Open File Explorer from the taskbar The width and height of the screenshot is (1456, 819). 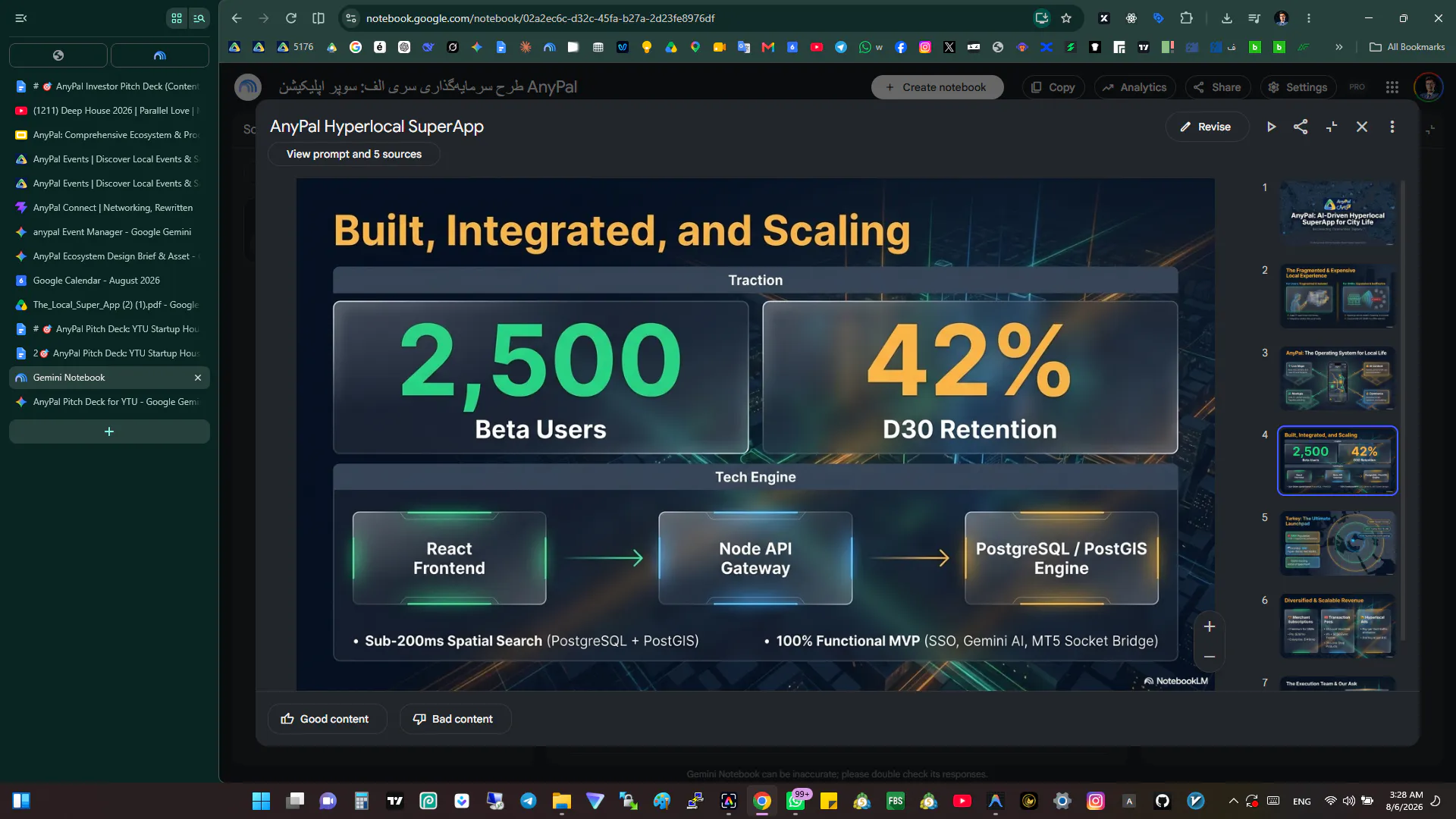coord(562,801)
